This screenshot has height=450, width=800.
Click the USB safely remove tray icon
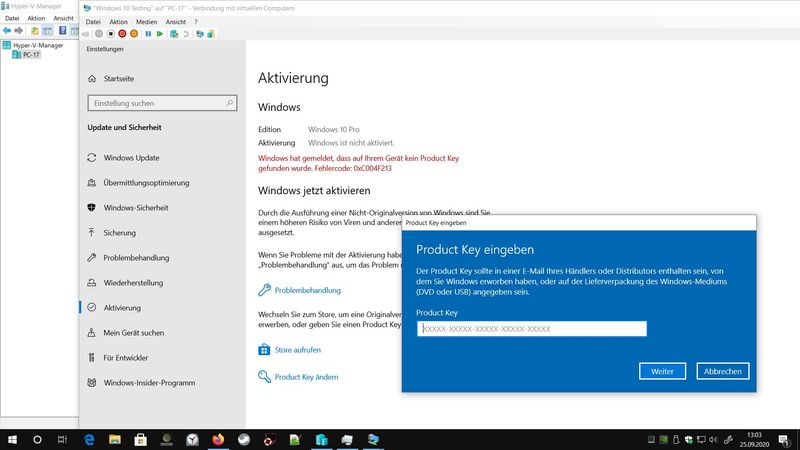(x=676, y=439)
